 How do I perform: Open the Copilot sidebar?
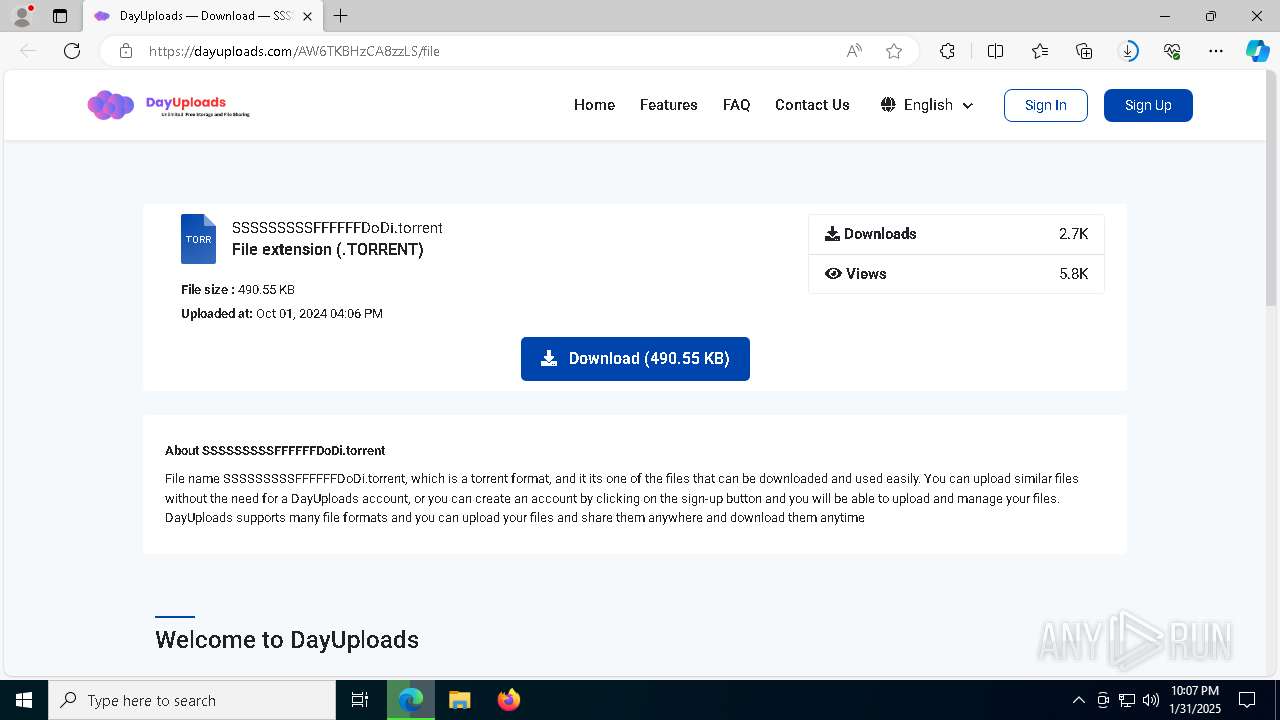1257,51
